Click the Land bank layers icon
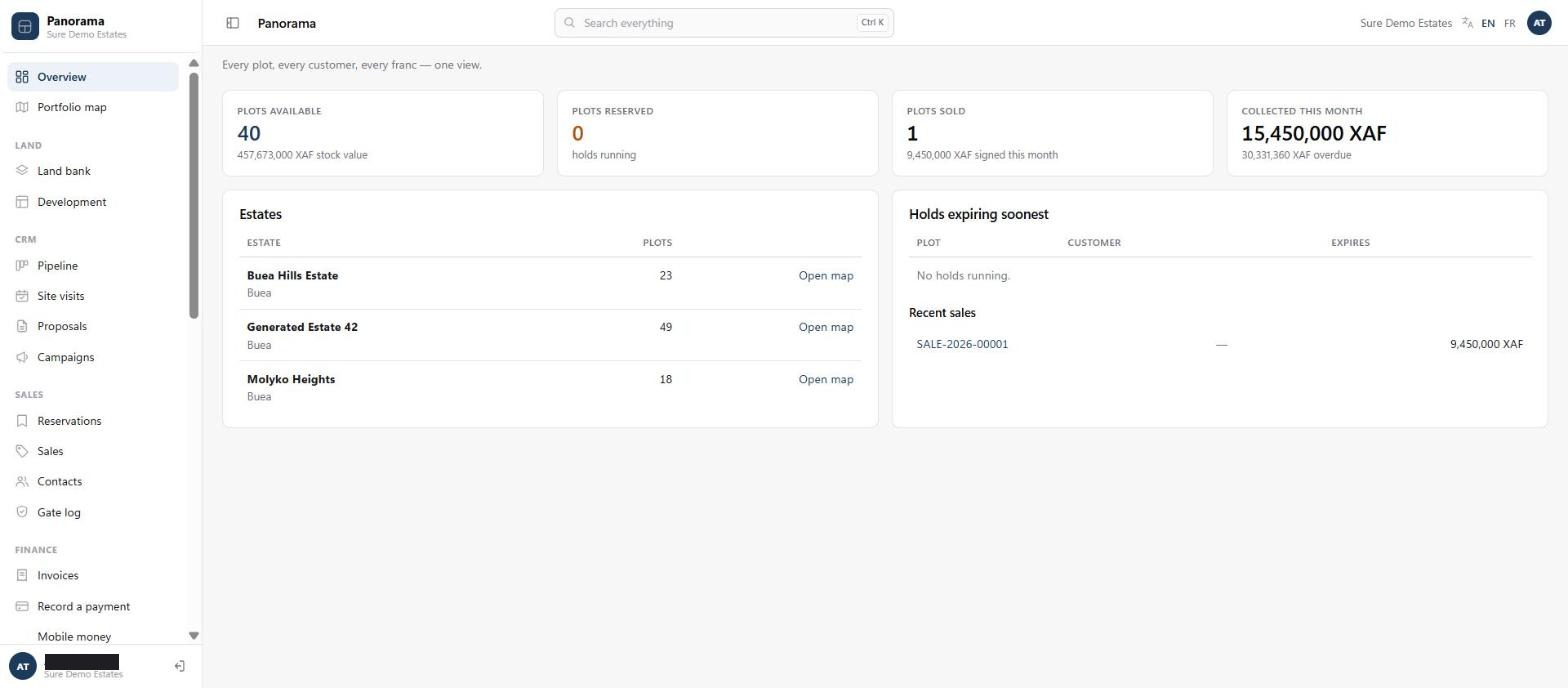The height and width of the screenshot is (688, 1568). coord(22,171)
